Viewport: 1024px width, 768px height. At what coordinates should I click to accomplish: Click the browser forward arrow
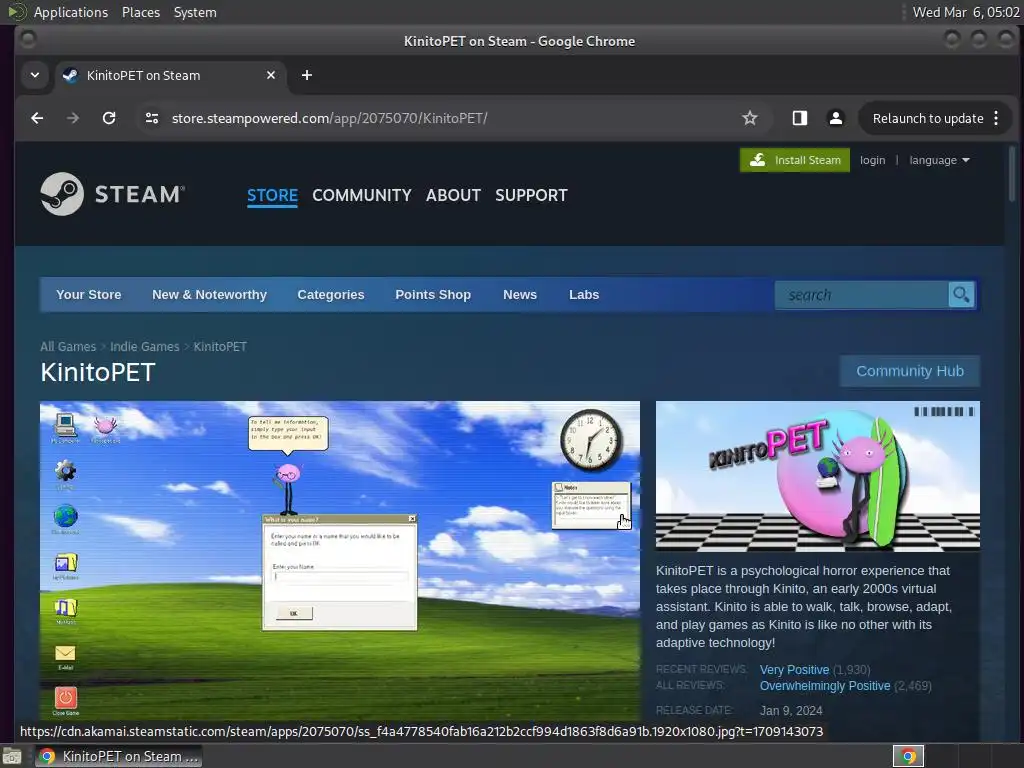(73, 118)
